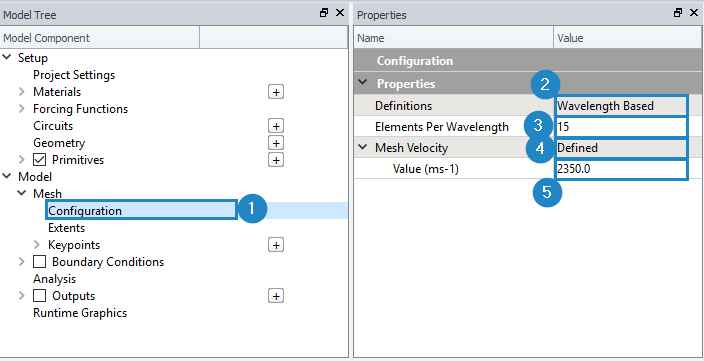Image resolution: width=704 pixels, height=361 pixels.
Task: Collapse the Model tree node
Action: (7, 176)
